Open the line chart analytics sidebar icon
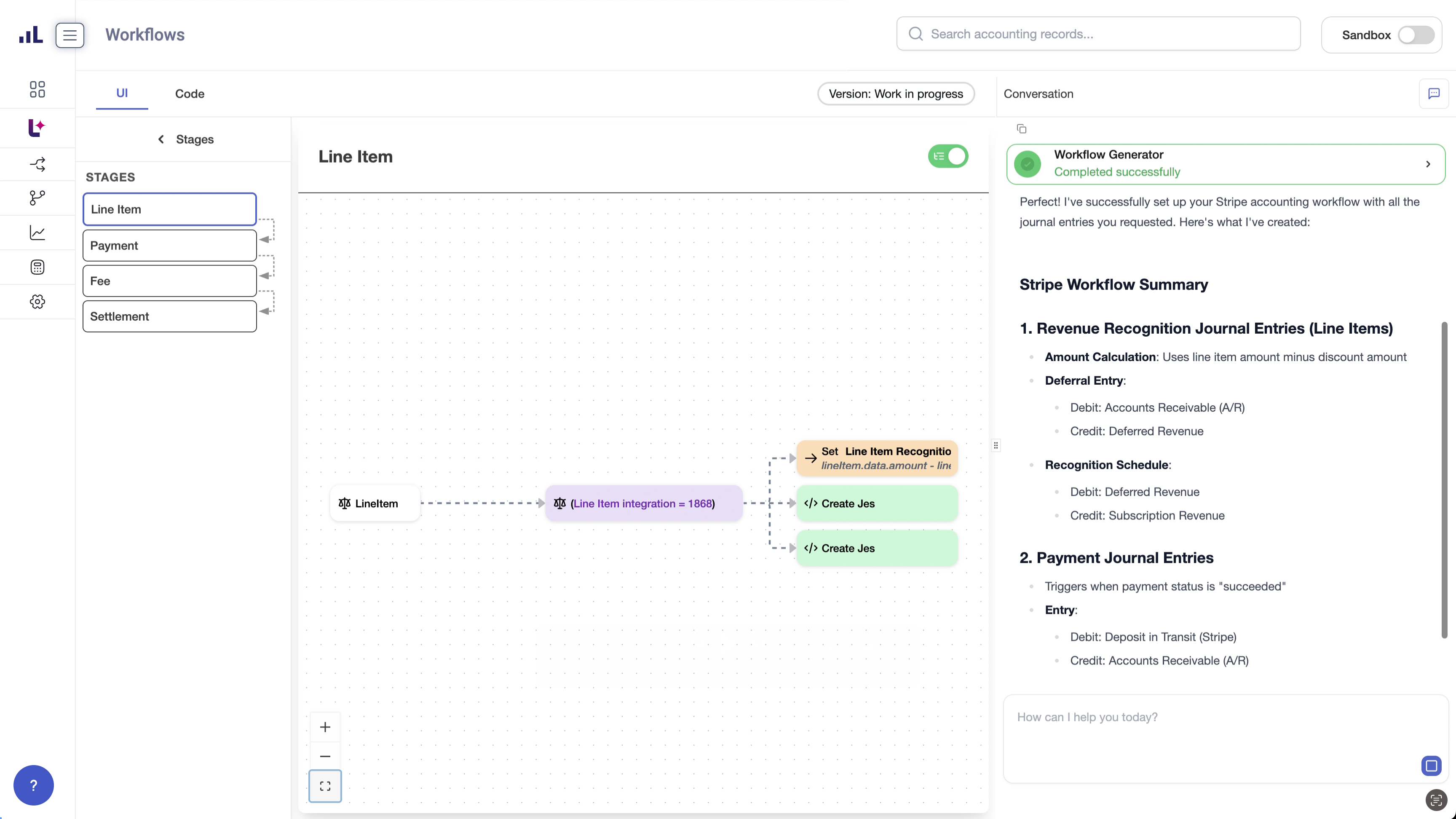This screenshot has height=819, width=1456. coord(37,233)
